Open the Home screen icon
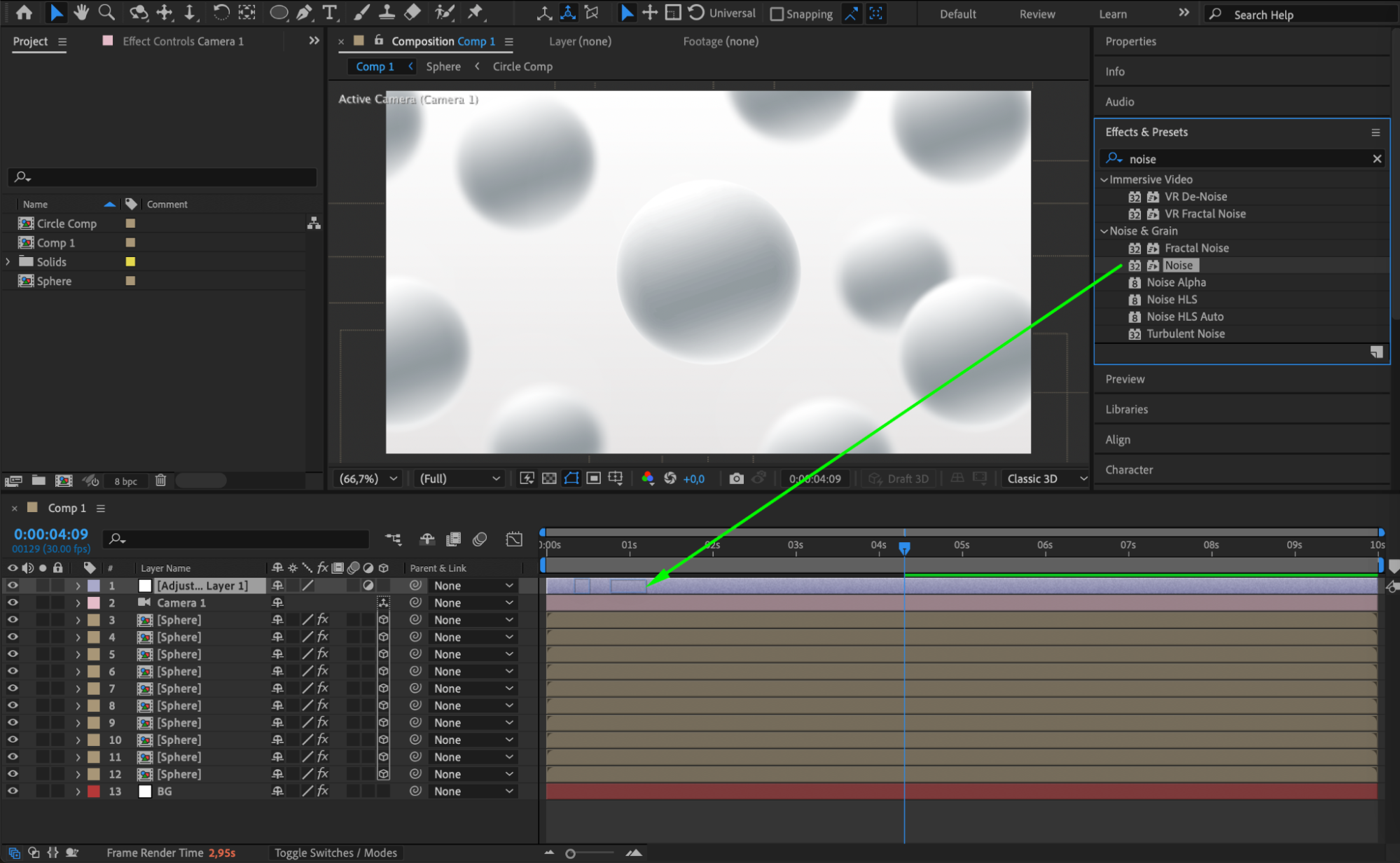 (x=24, y=12)
